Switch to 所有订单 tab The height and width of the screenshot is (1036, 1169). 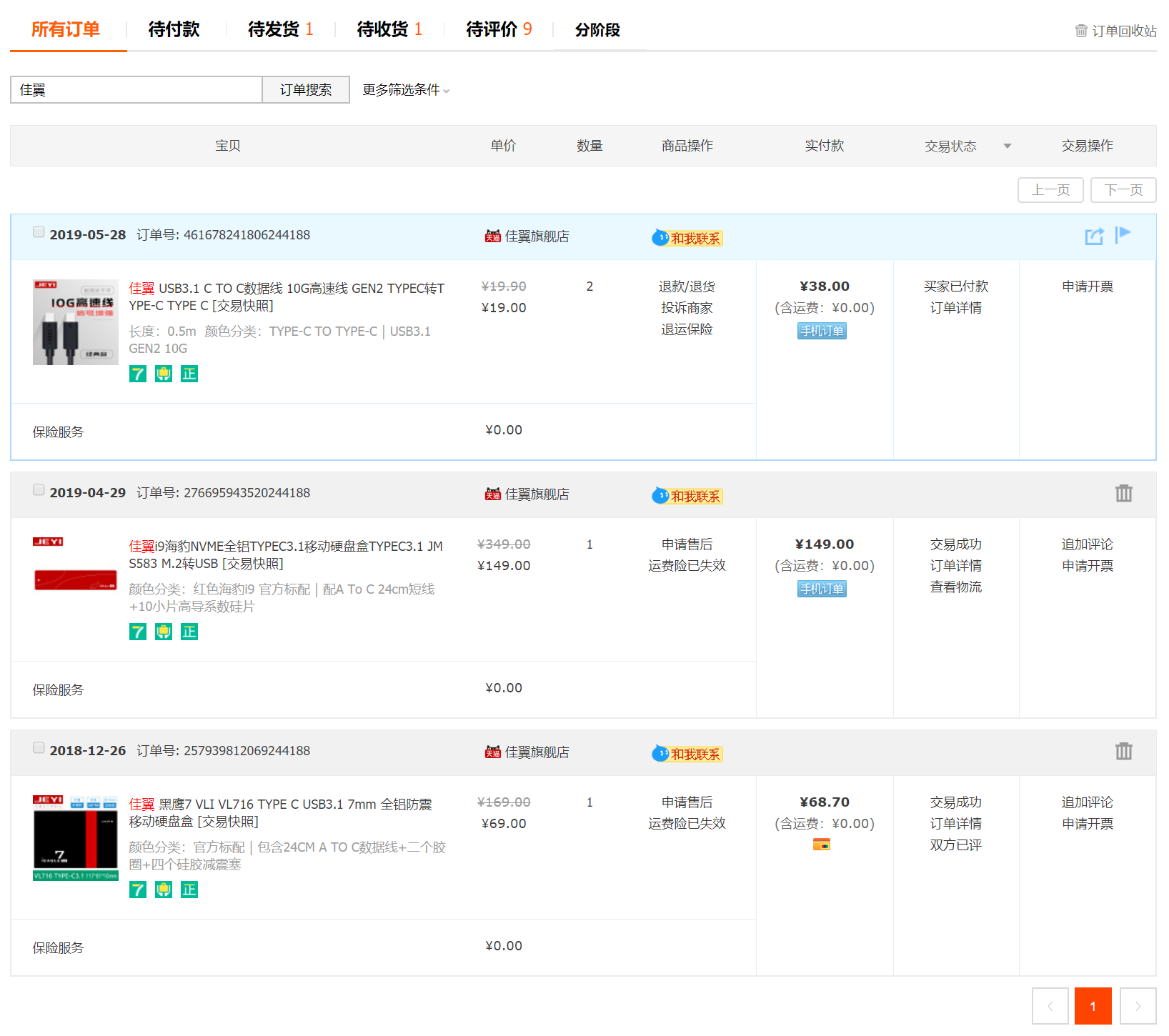click(x=65, y=29)
